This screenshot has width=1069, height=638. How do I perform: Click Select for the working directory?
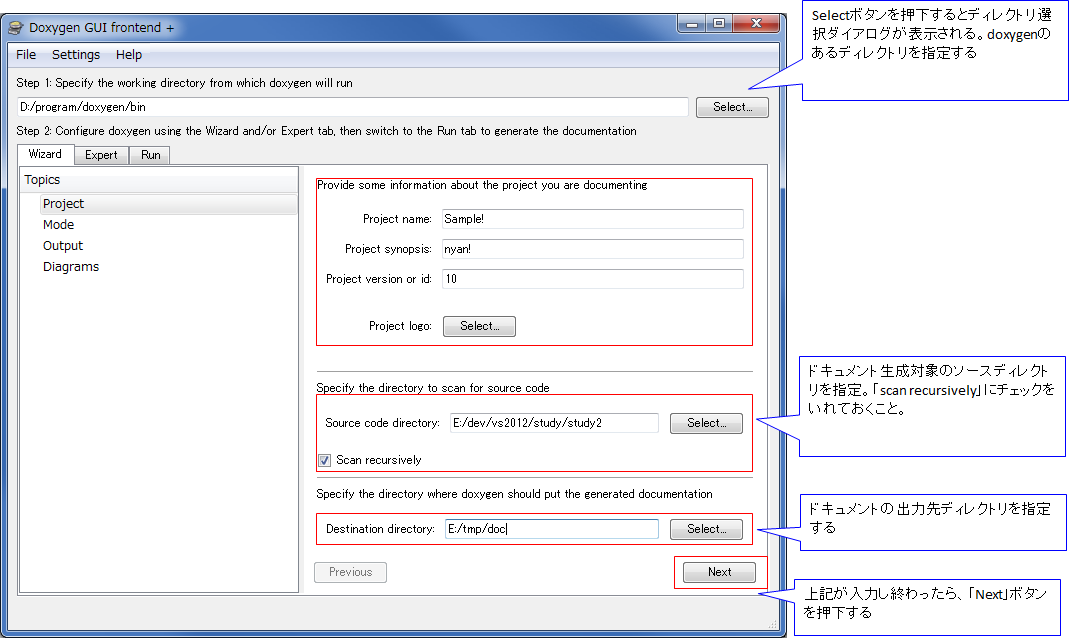pyautogui.click(x=732, y=107)
